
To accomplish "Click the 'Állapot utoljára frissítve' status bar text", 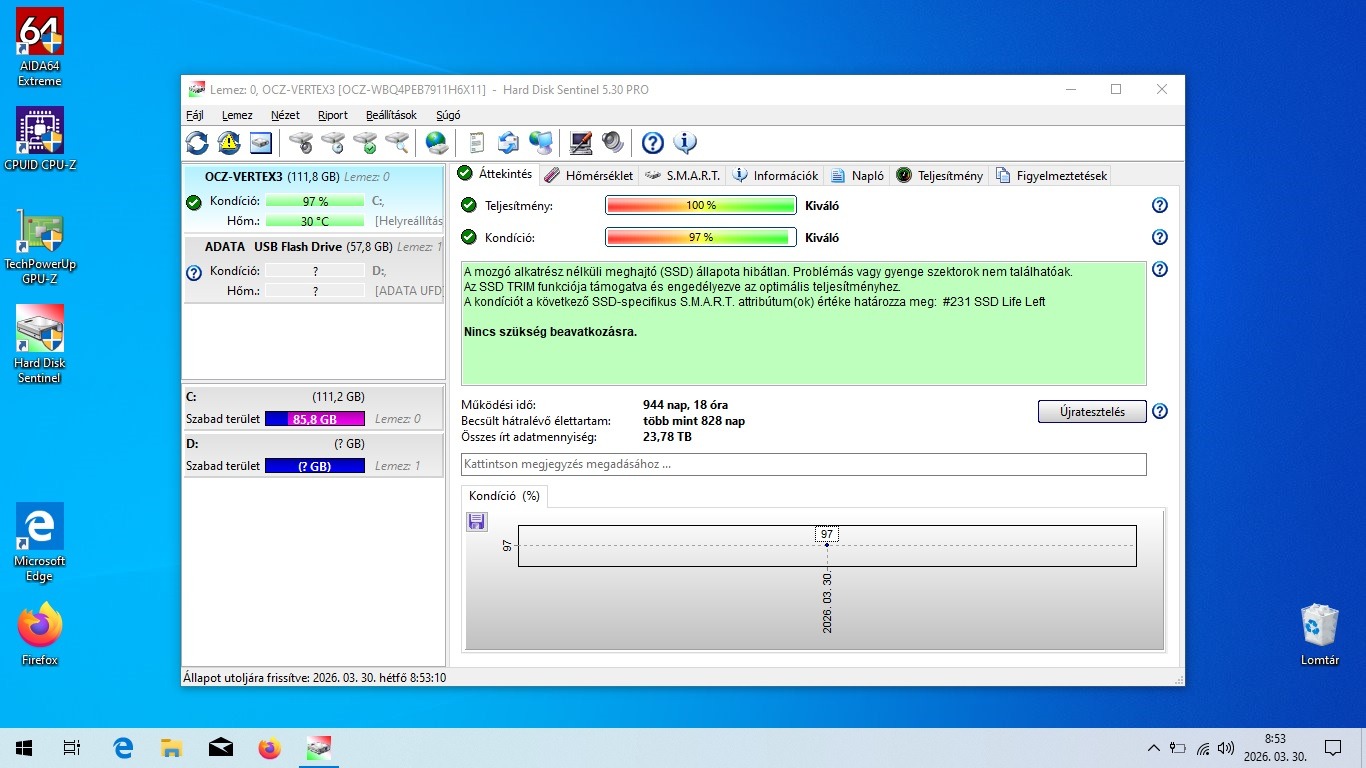I will click(x=314, y=677).
